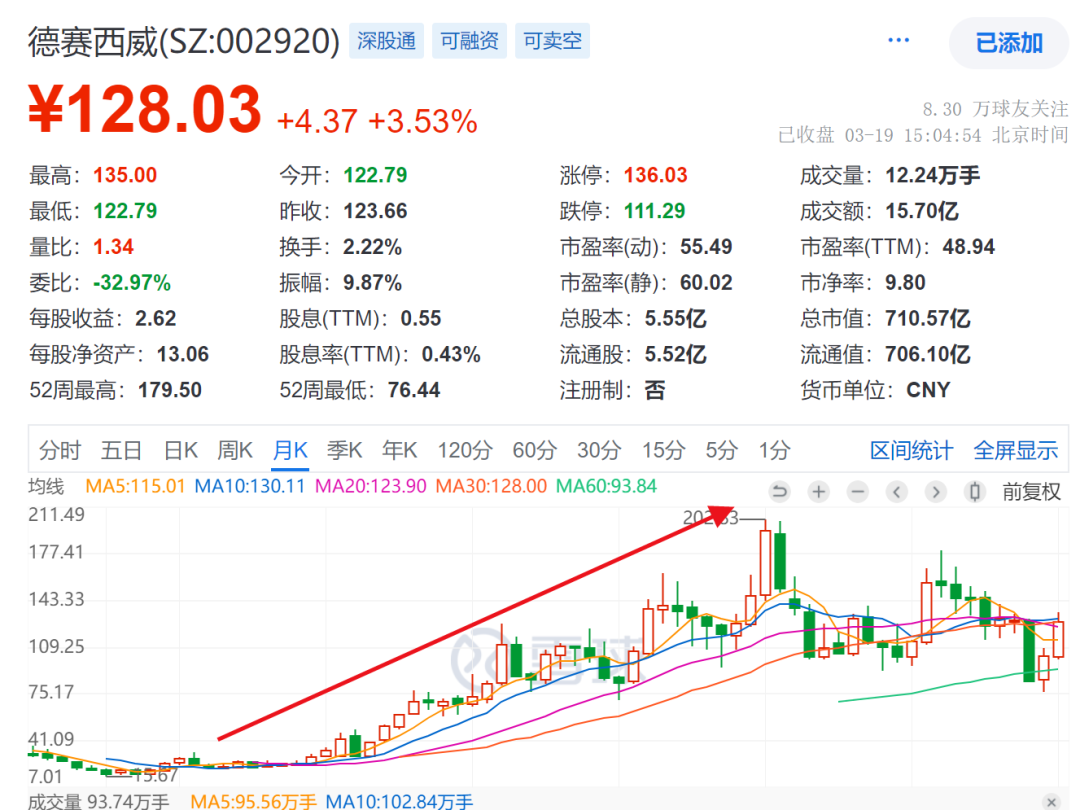
Task: Pan the chart earlier using left chevron icon
Action: click(897, 492)
